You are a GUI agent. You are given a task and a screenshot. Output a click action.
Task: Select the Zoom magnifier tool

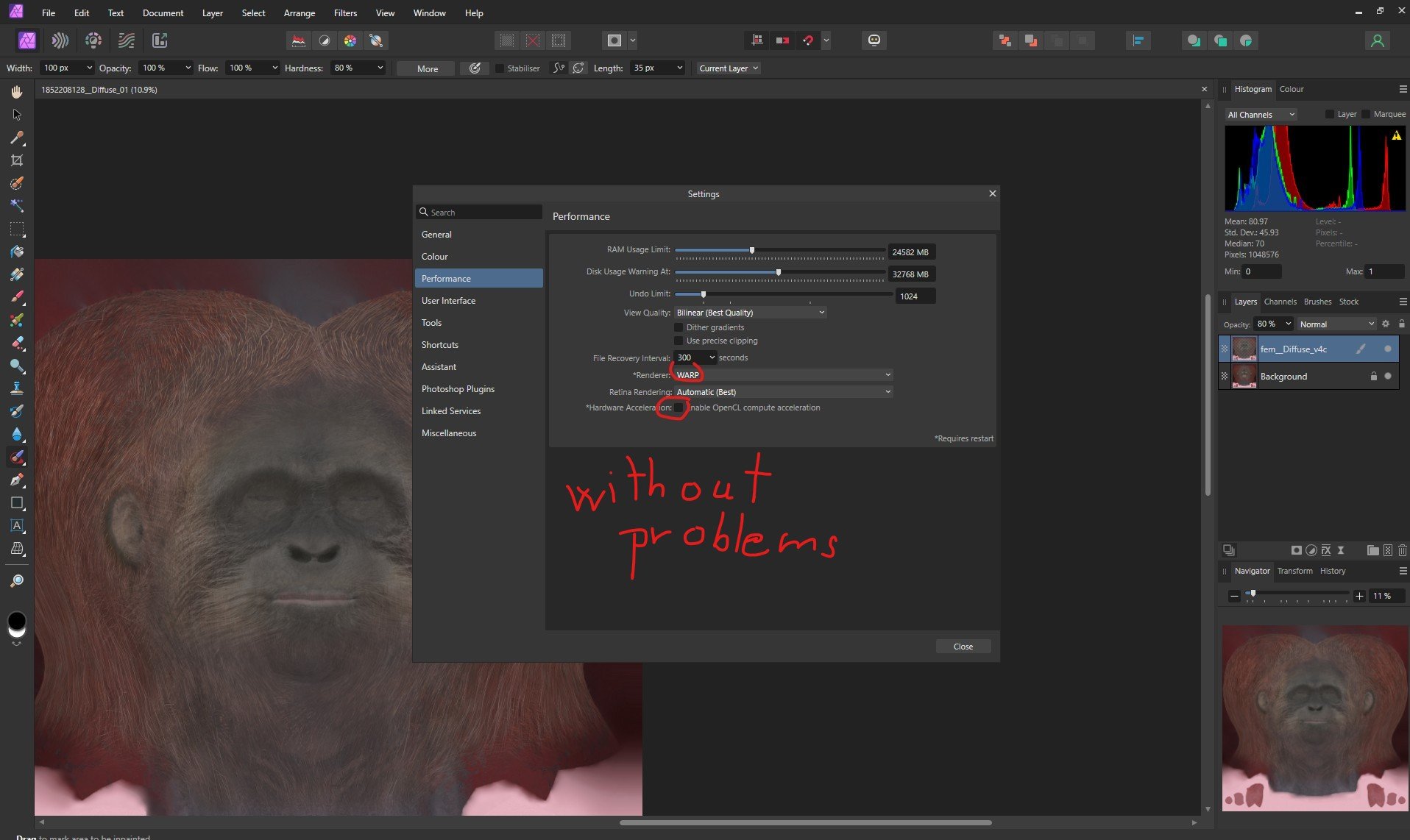coord(17,581)
